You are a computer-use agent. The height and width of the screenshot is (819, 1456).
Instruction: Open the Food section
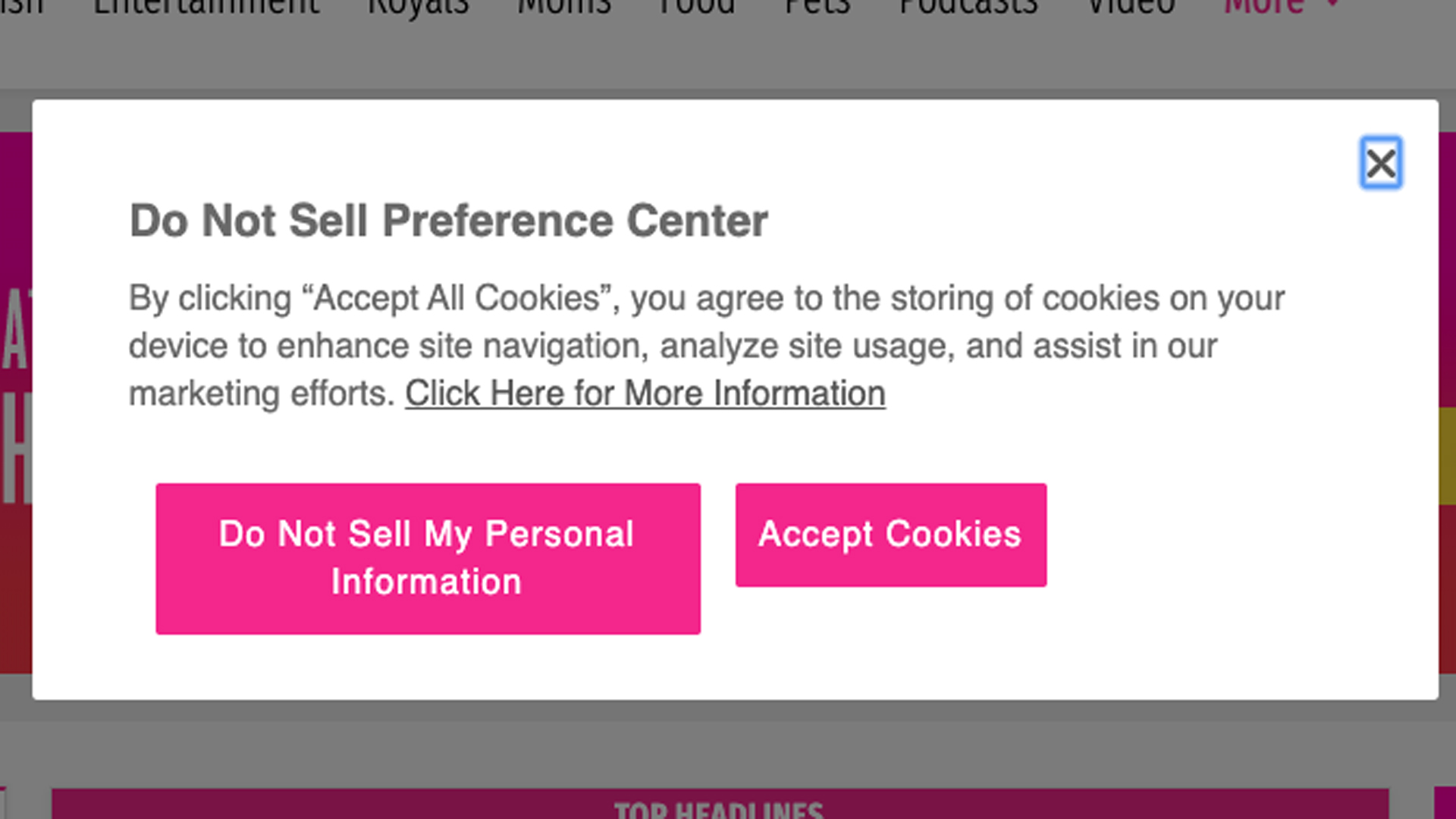[x=696, y=6]
